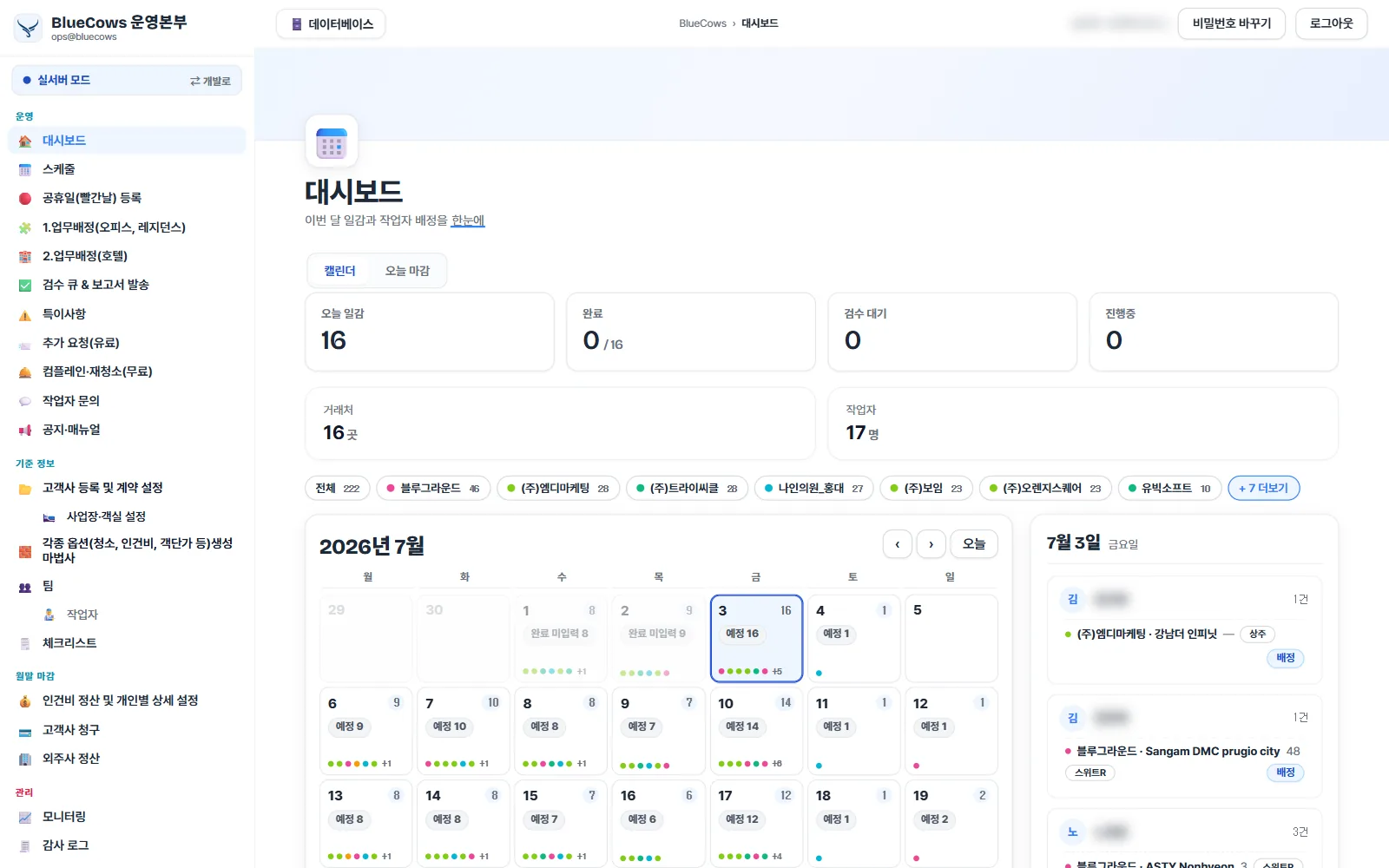1389x868 pixels.
Task: Jump to today with 오늘 button
Action: pos(974,544)
